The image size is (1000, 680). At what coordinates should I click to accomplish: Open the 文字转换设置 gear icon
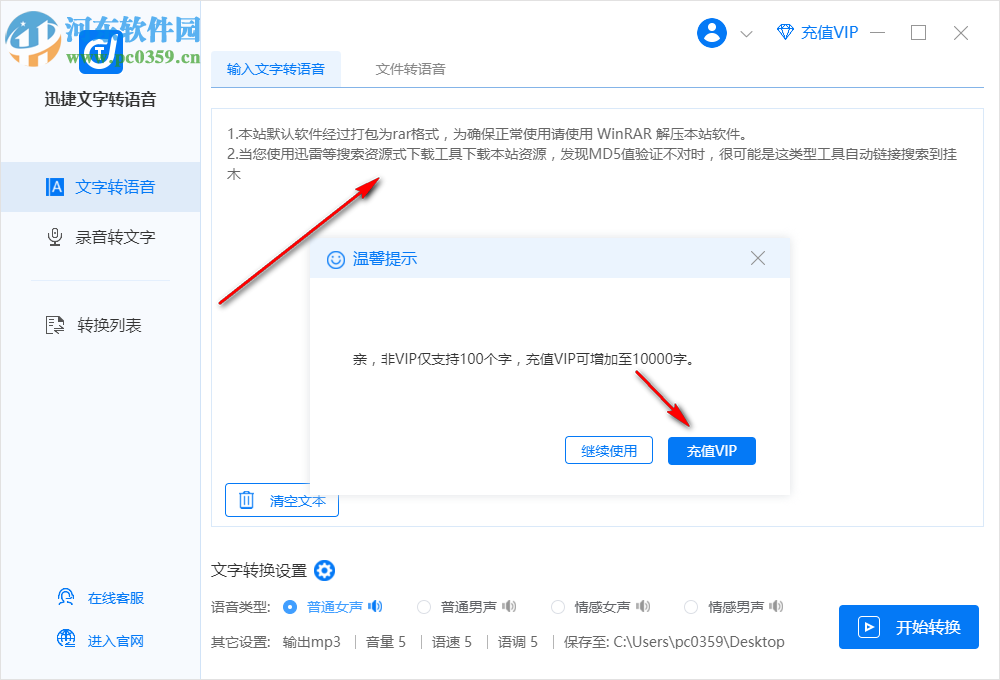pos(324,571)
